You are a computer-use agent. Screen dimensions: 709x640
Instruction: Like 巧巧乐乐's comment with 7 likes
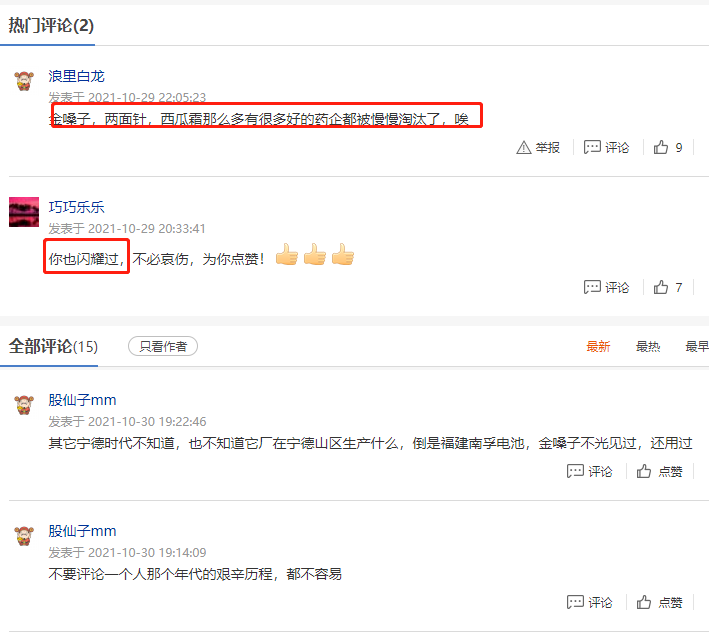pos(668,287)
